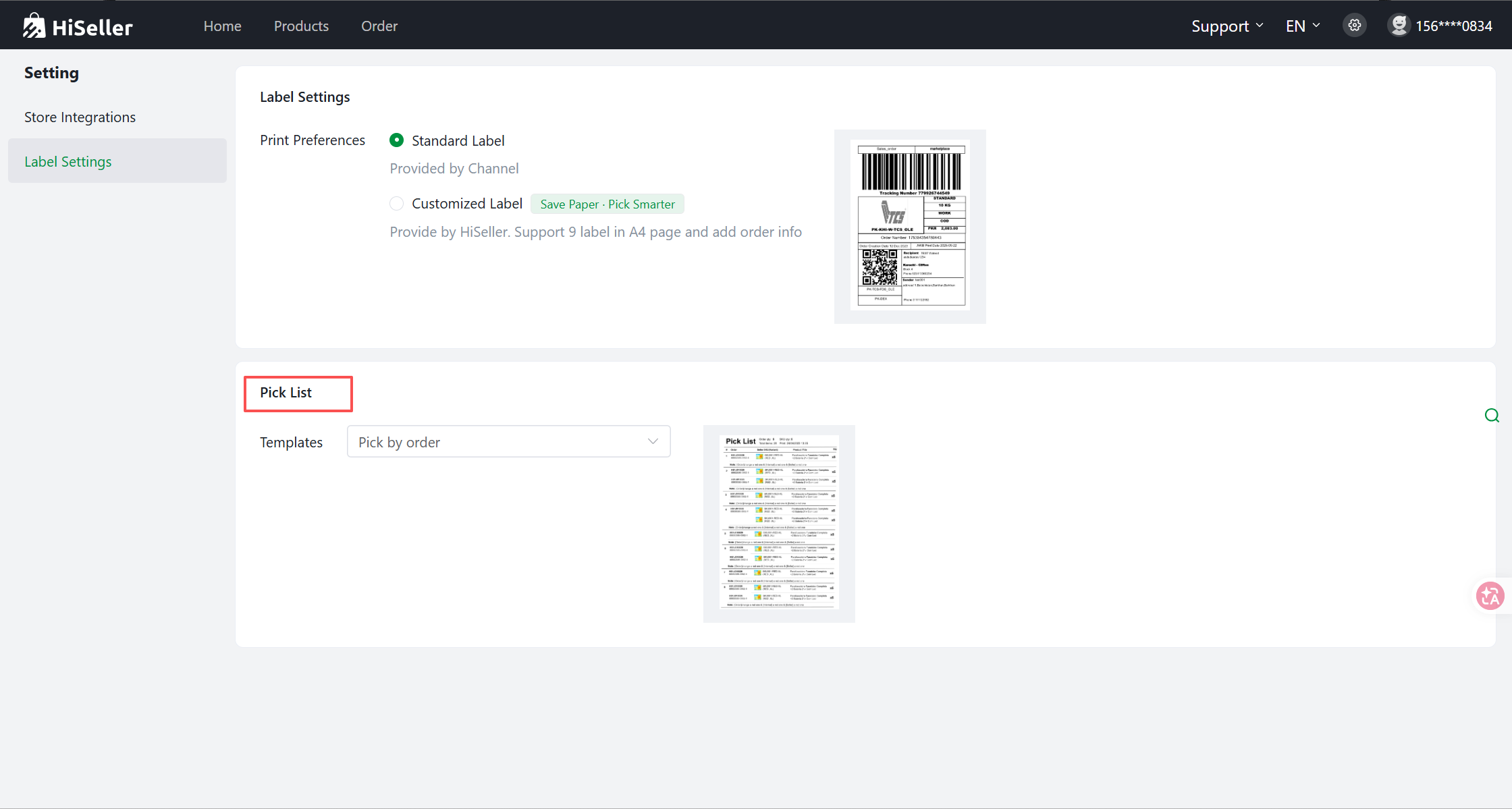Viewport: 1512px width, 809px height.
Task: Click the HiSeller shopping bag logo
Action: click(x=34, y=26)
